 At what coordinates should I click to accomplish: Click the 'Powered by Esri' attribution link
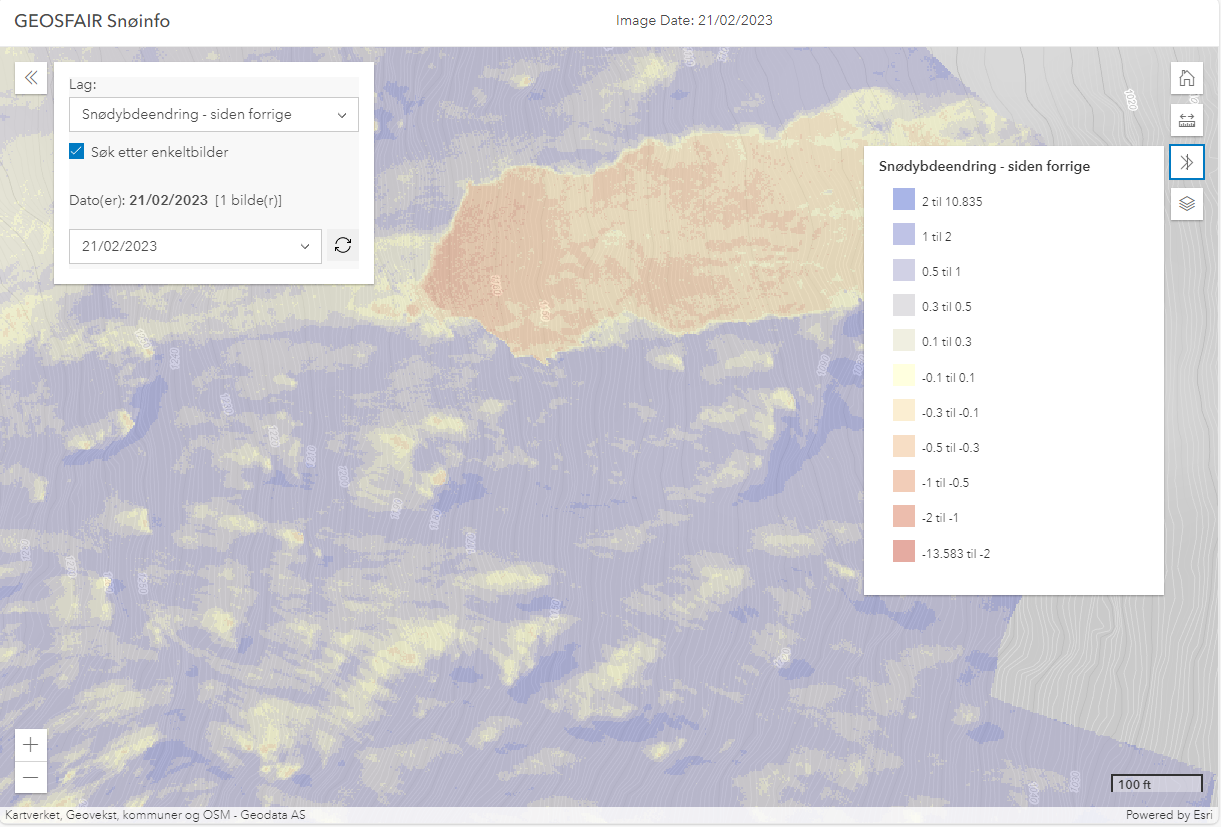click(x=1170, y=815)
